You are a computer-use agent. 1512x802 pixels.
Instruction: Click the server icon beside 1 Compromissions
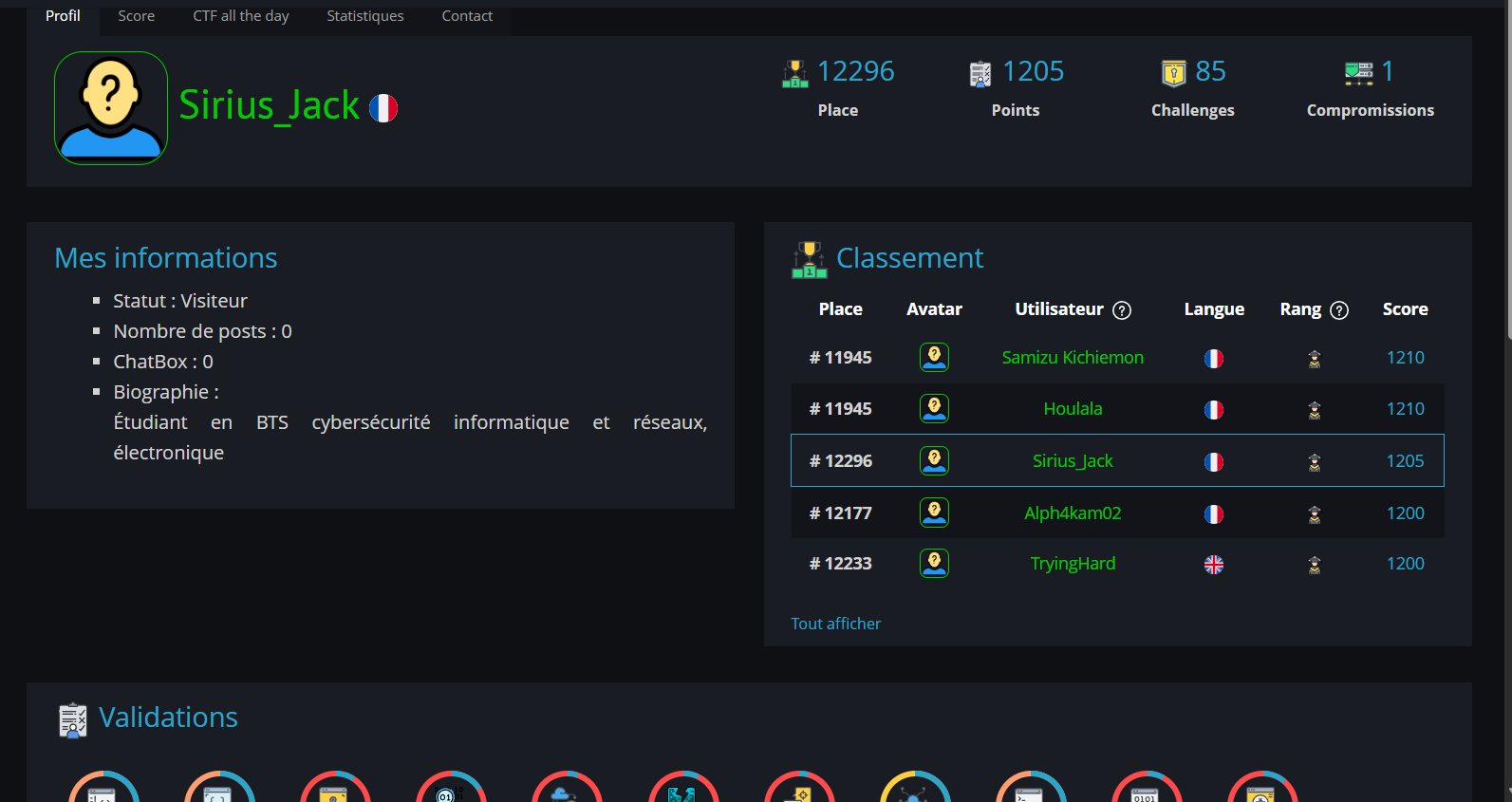[x=1358, y=72]
